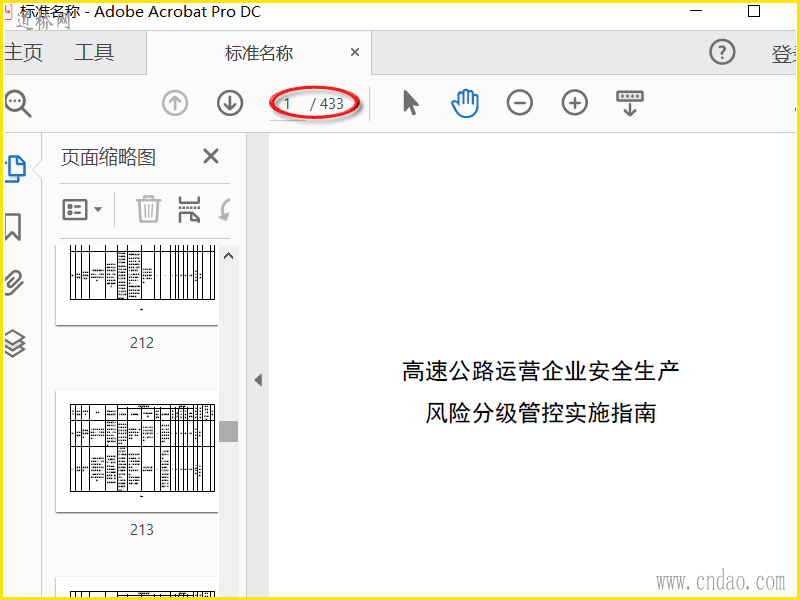
Task: Enable scrolling page display icon
Action: 630,103
